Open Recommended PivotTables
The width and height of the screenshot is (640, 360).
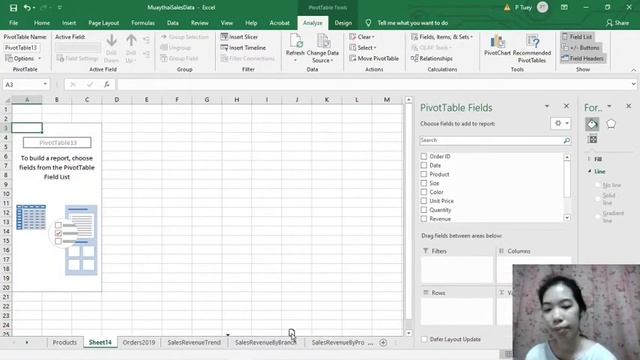coord(532,48)
